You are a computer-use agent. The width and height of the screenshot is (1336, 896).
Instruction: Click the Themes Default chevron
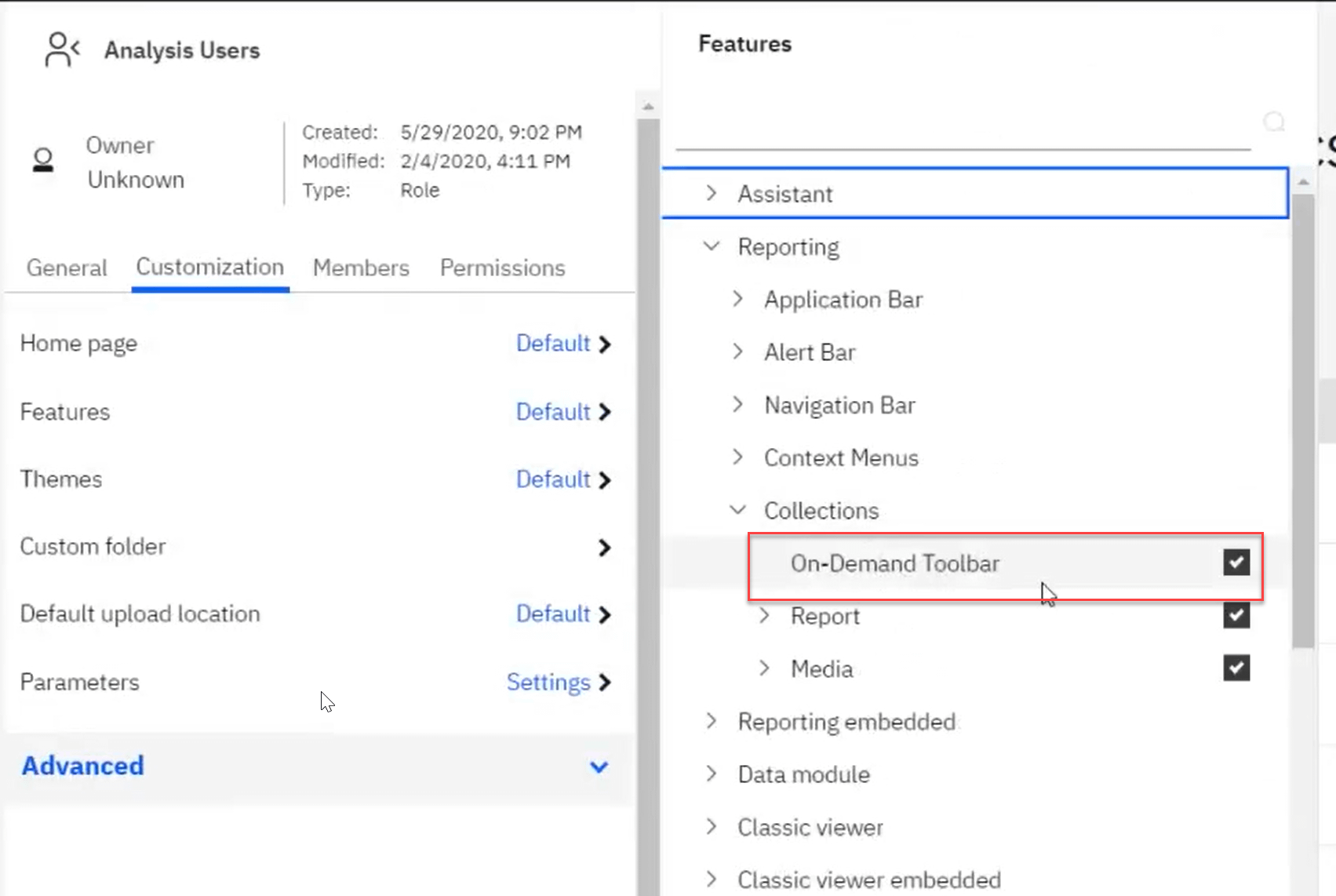point(604,479)
